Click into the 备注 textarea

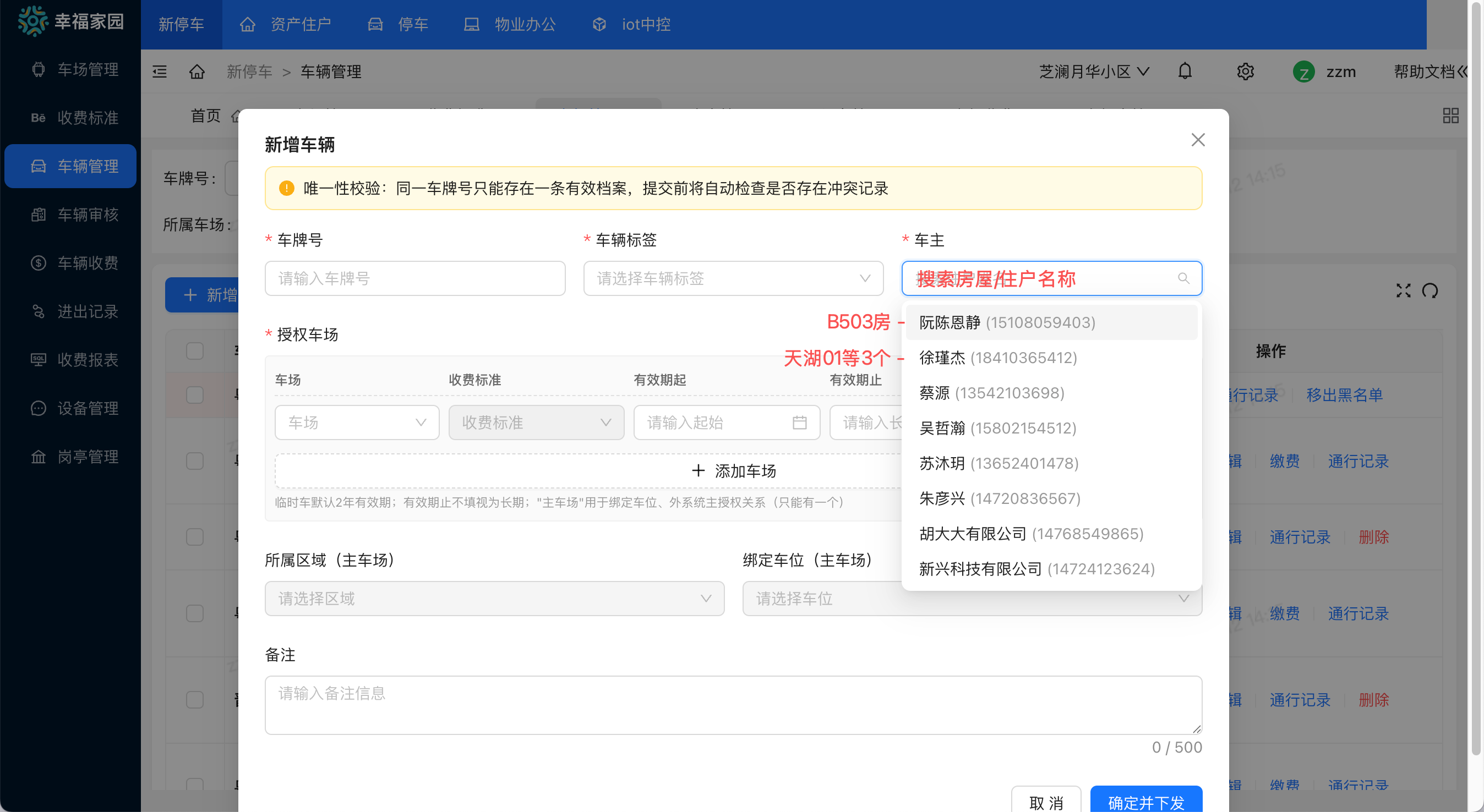click(733, 705)
